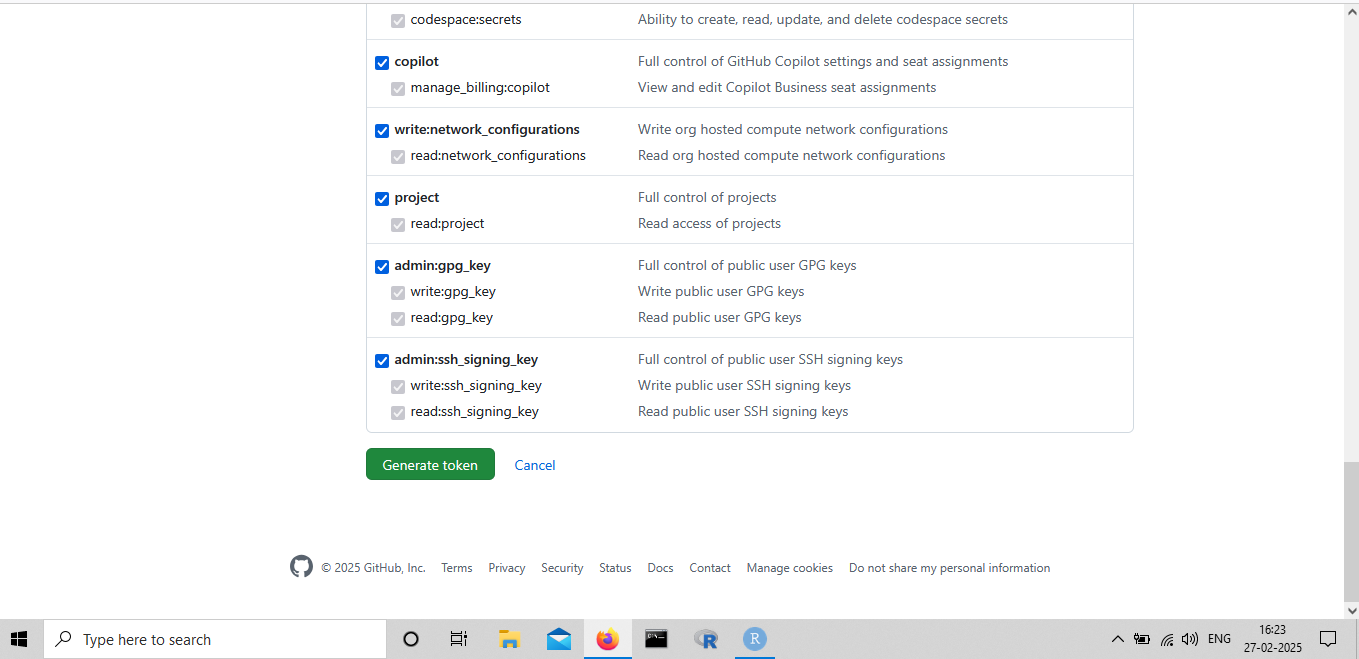Uncheck the copilot scope checkbox
Image resolution: width=1359 pixels, height=659 pixels.
[382, 63]
